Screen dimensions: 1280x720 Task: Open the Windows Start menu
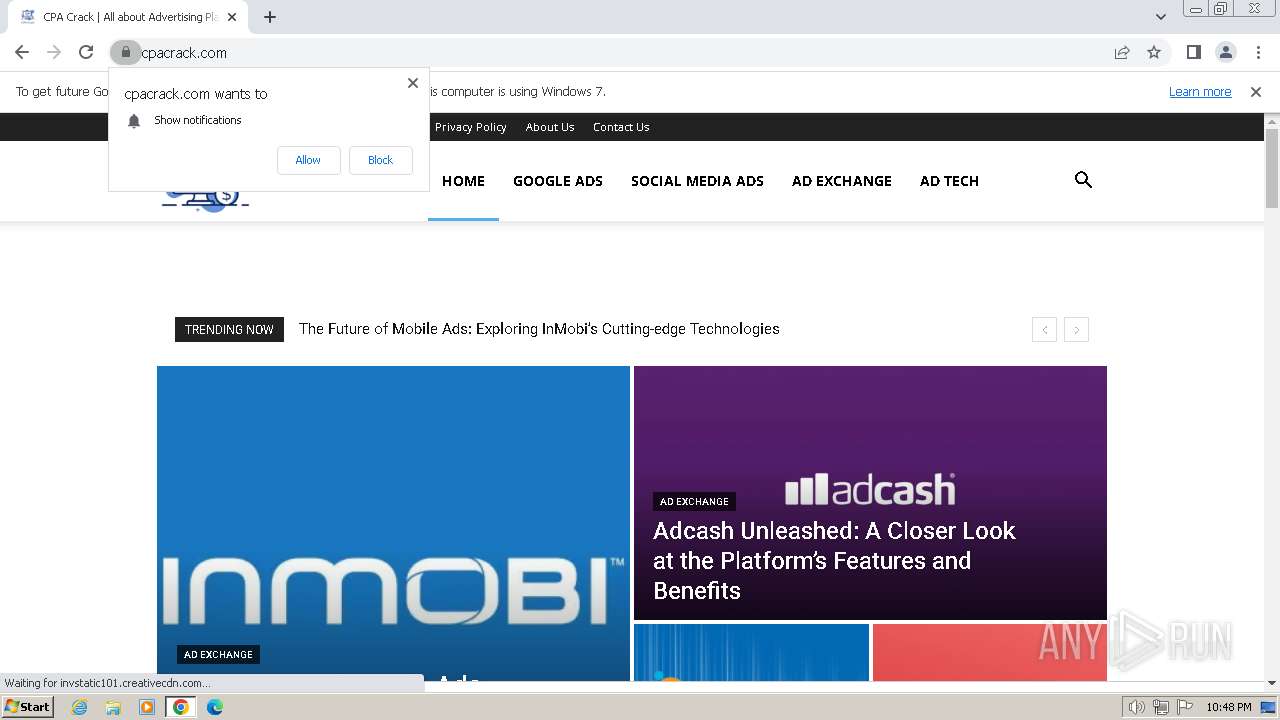pos(27,707)
